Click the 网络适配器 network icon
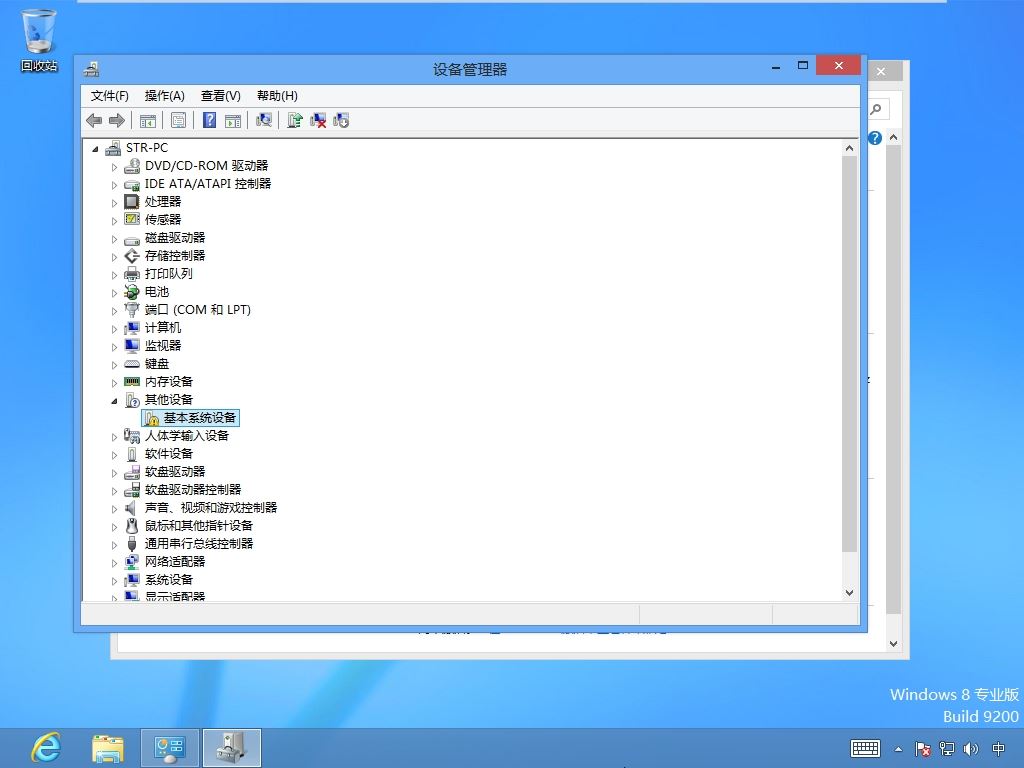The width and height of the screenshot is (1024, 768). point(132,562)
